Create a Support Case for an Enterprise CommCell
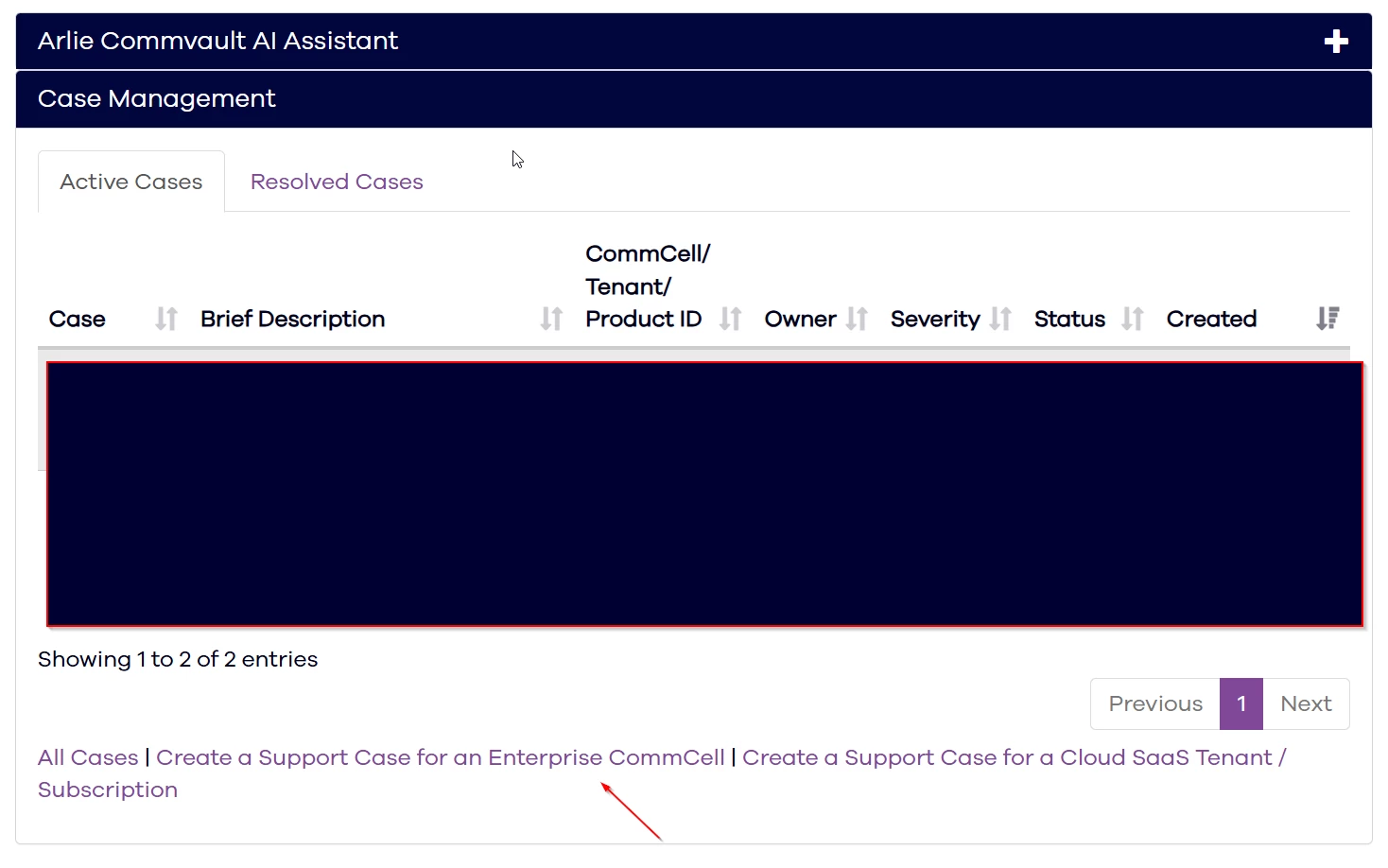Viewport: 1388px width, 868px height. (441, 757)
